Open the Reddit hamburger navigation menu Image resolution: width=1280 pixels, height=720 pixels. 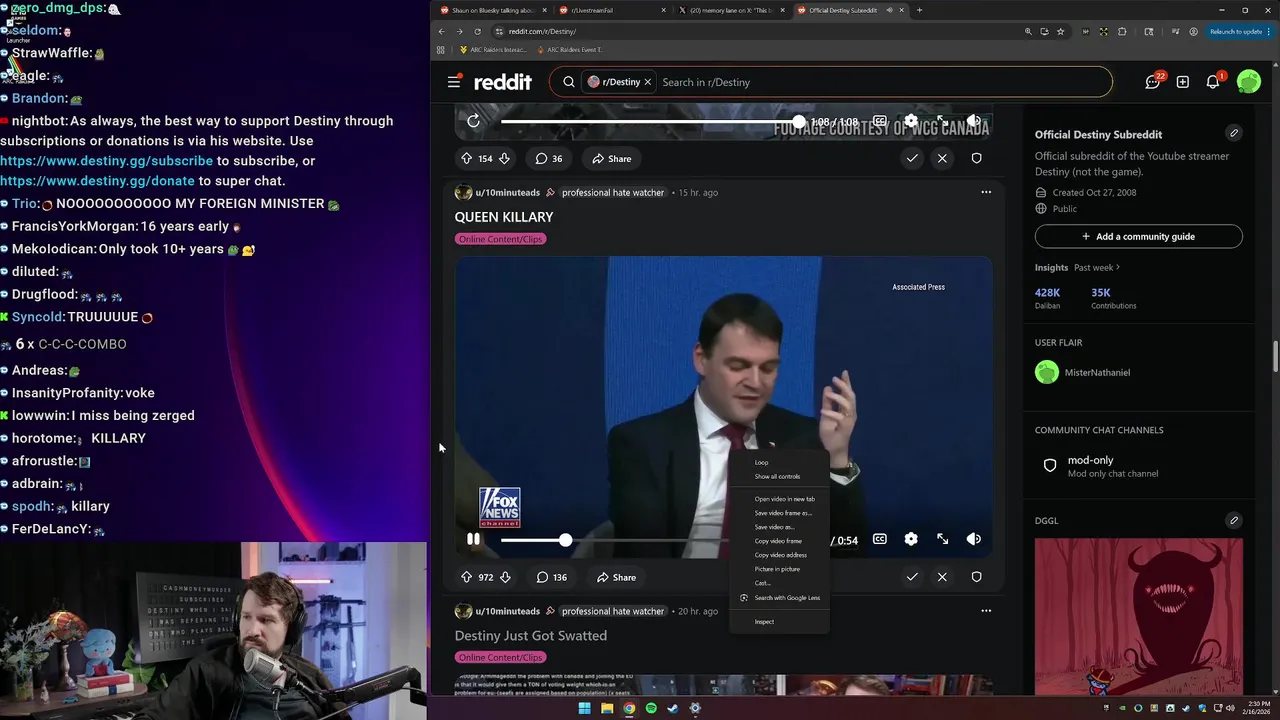pos(454,82)
